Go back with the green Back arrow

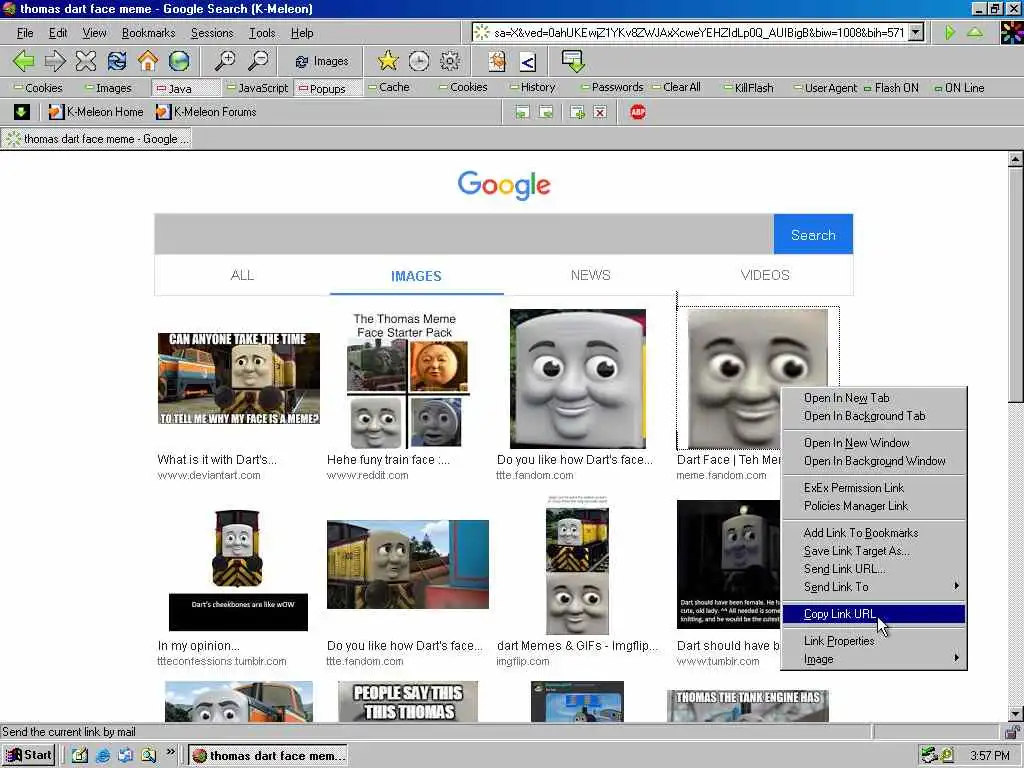(24, 61)
